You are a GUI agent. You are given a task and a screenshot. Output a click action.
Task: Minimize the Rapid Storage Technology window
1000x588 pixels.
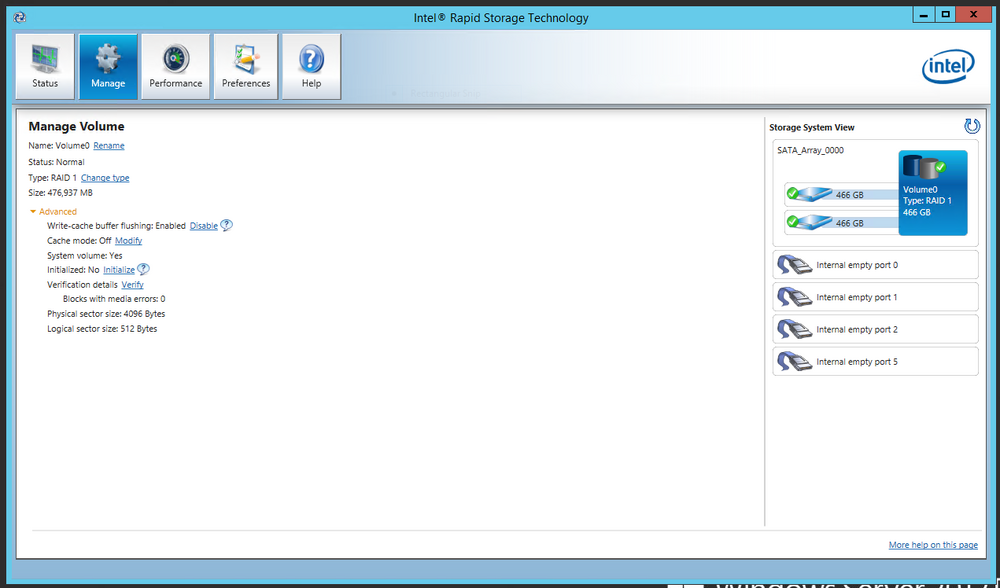(924, 14)
